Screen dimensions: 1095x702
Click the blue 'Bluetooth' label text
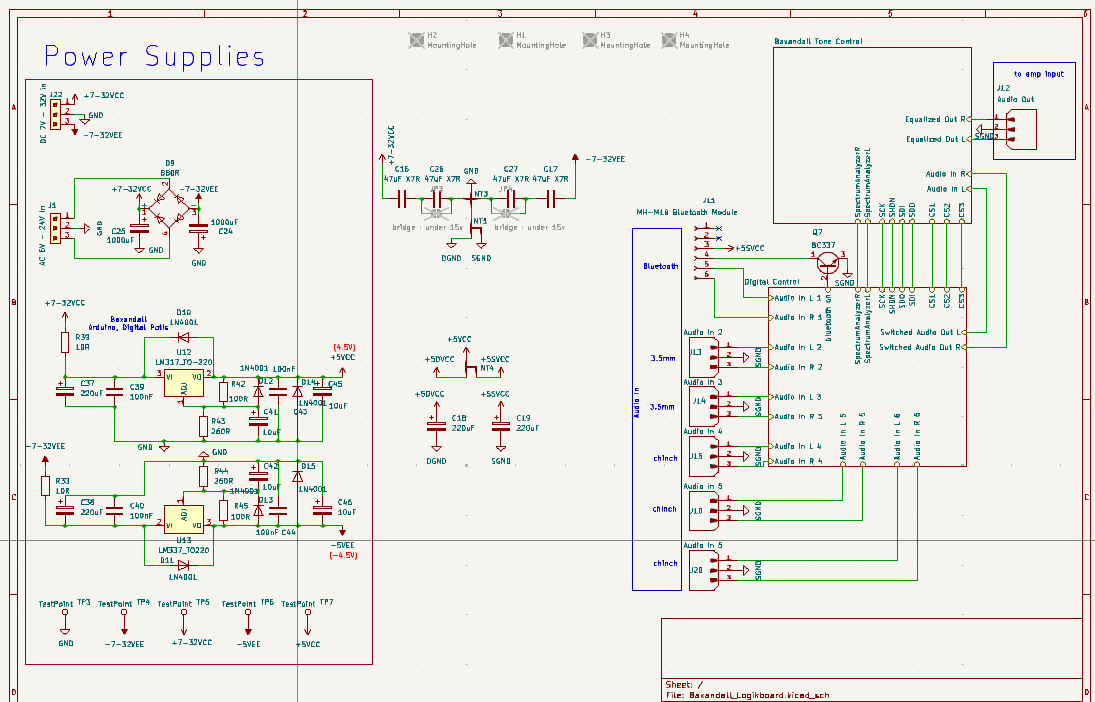click(661, 266)
